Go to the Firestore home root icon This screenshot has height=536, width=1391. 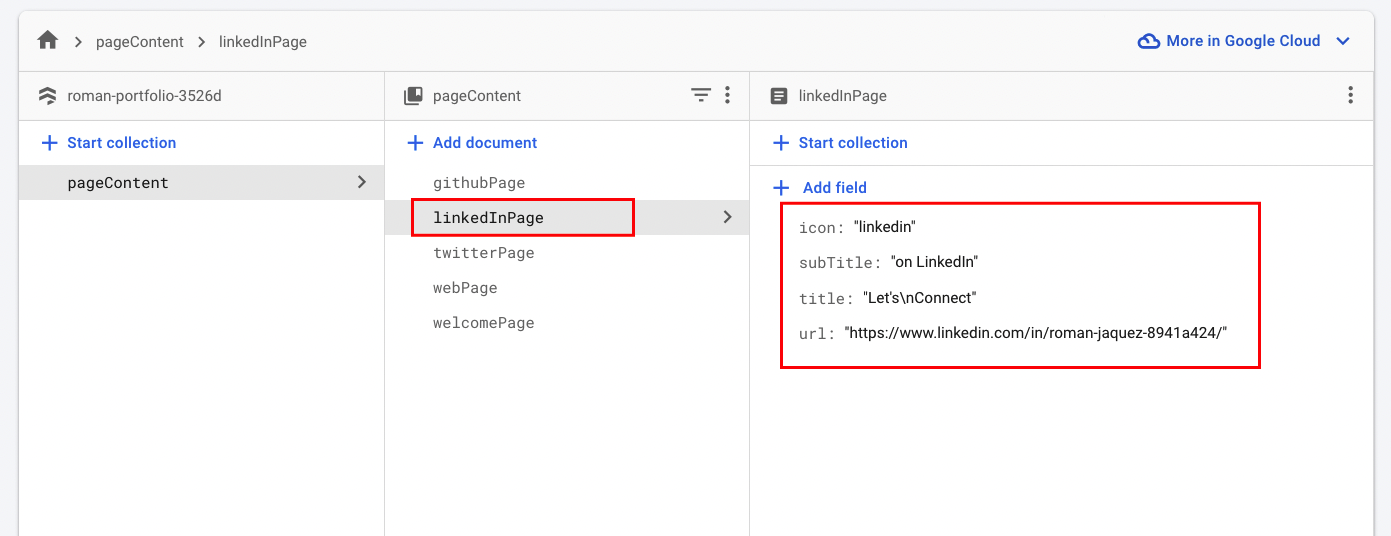pos(47,41)
